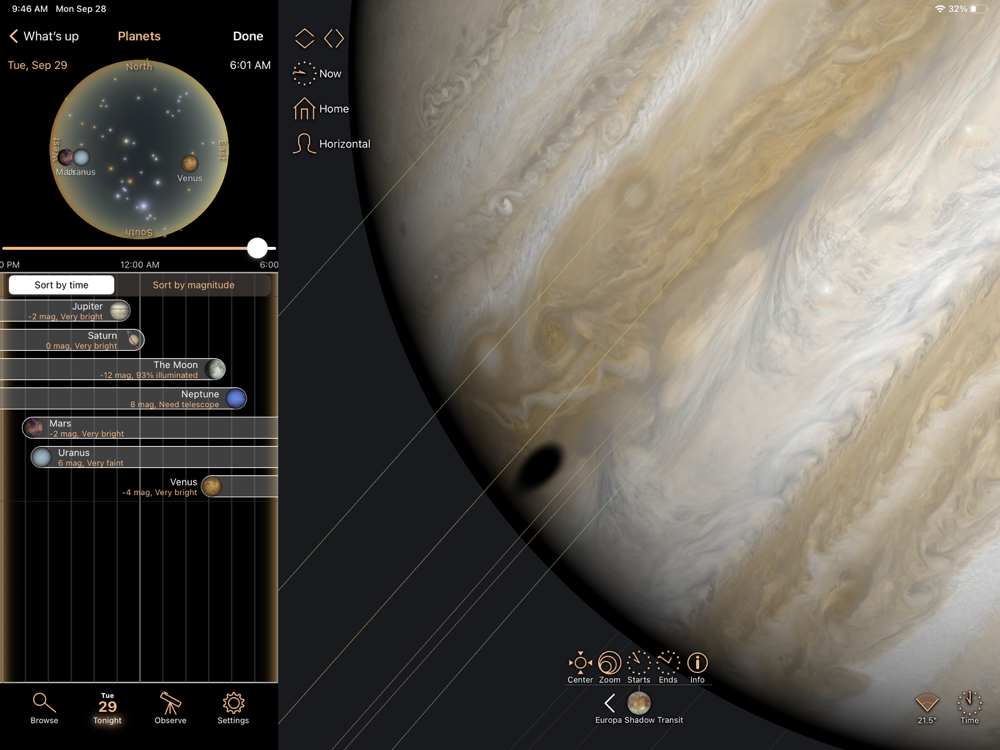Go to Home view

(321, 109)
